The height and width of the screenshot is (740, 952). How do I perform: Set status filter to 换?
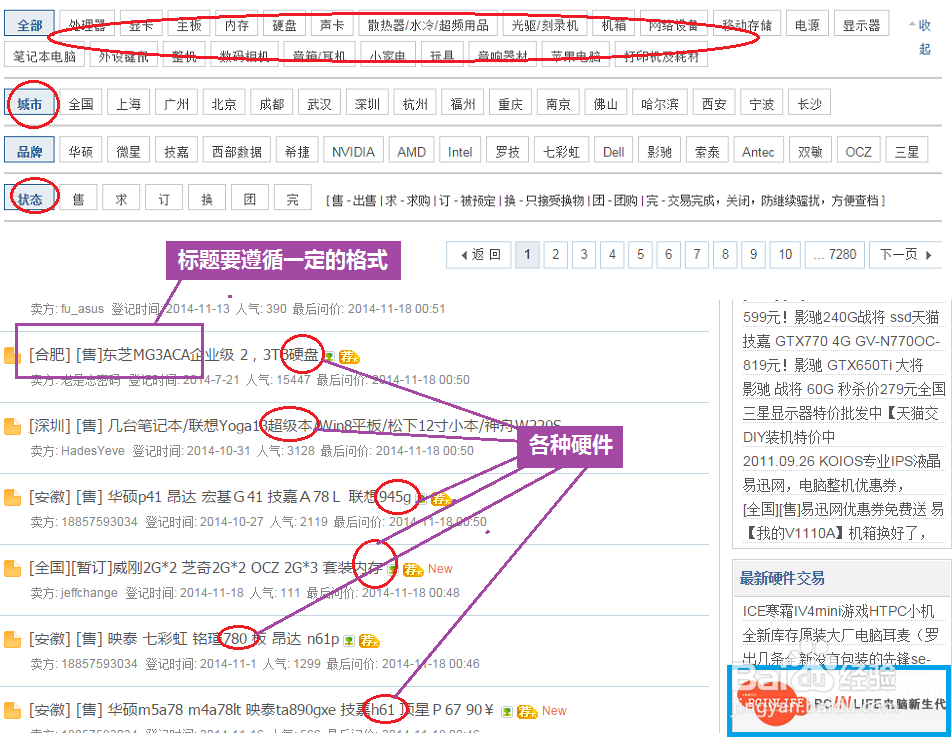click(207, 199)
